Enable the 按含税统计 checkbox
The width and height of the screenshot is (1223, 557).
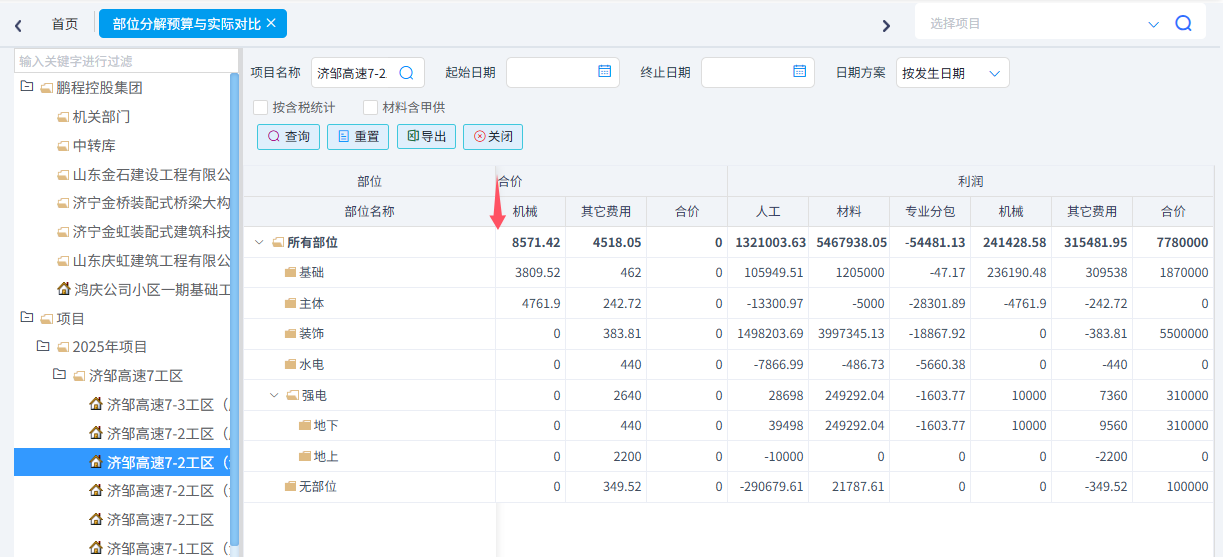pos(261,107)
